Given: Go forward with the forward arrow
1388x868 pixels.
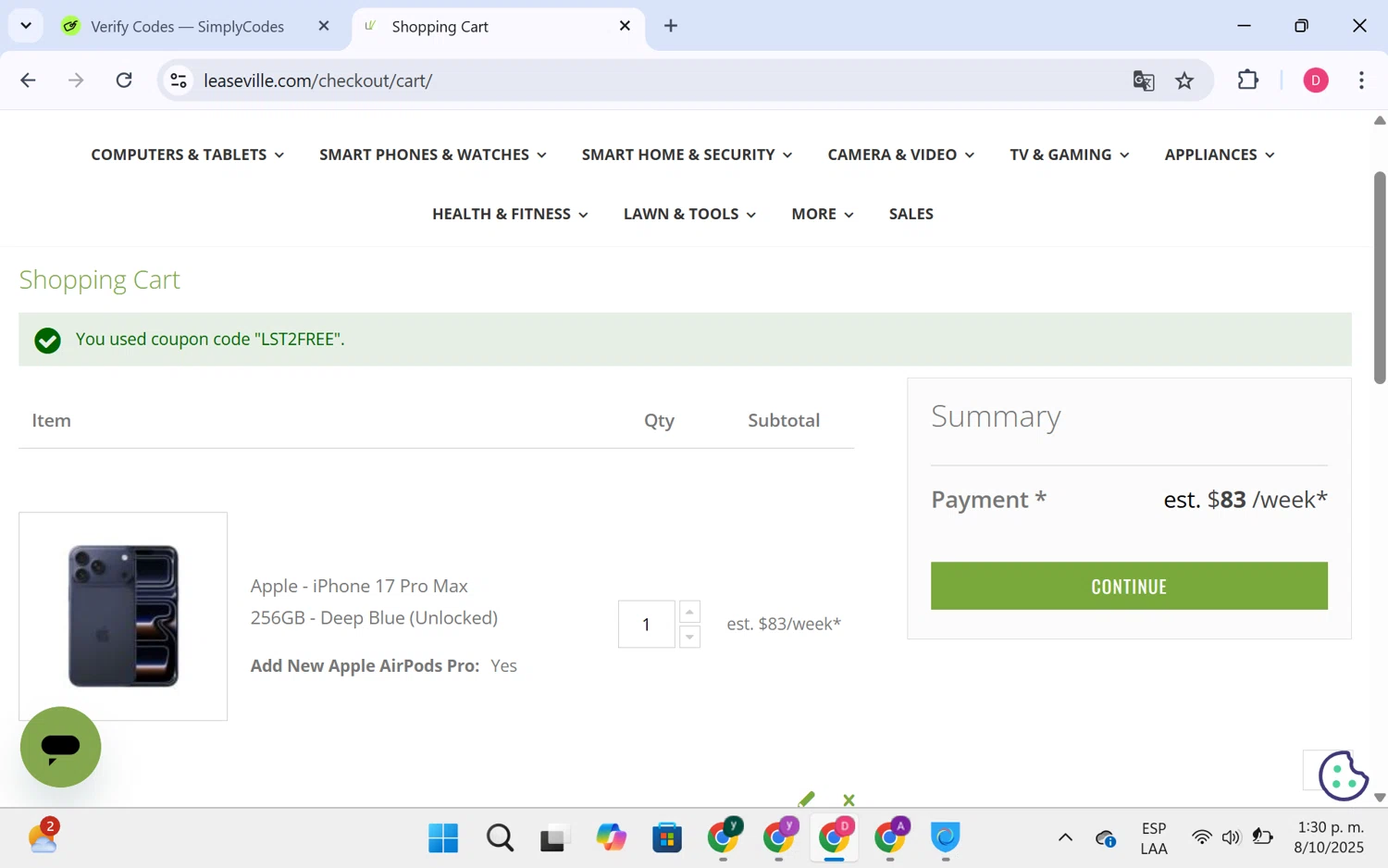Looking at the screenshot, I should click(x=76, y=81).
